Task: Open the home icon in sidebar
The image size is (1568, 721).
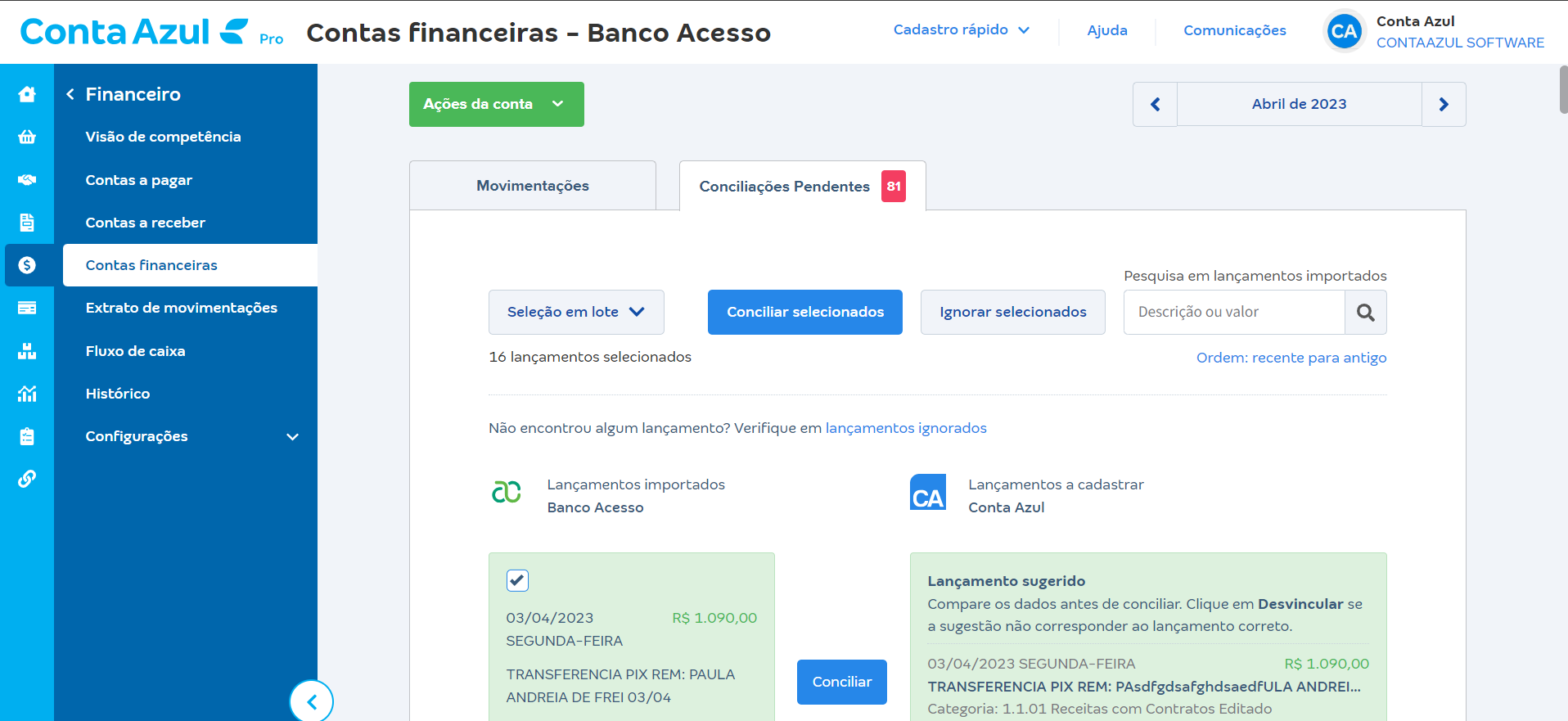Action: (x=27, y=94)
